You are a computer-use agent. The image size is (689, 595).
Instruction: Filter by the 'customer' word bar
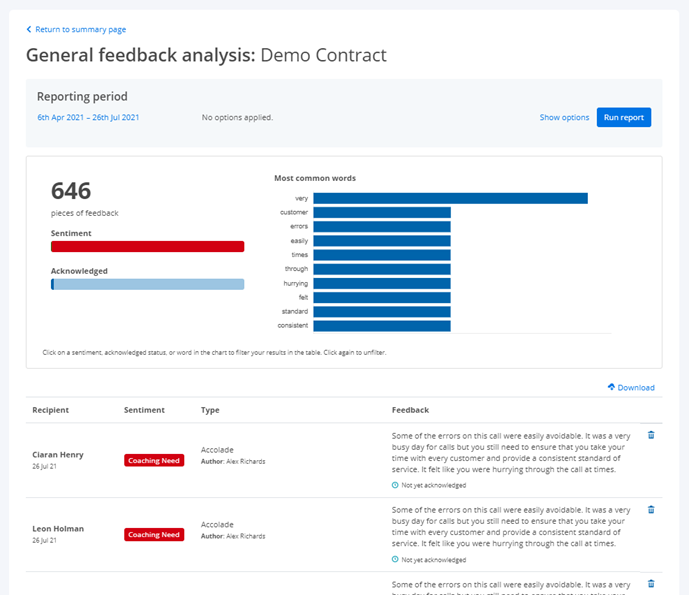coord(382,212)
